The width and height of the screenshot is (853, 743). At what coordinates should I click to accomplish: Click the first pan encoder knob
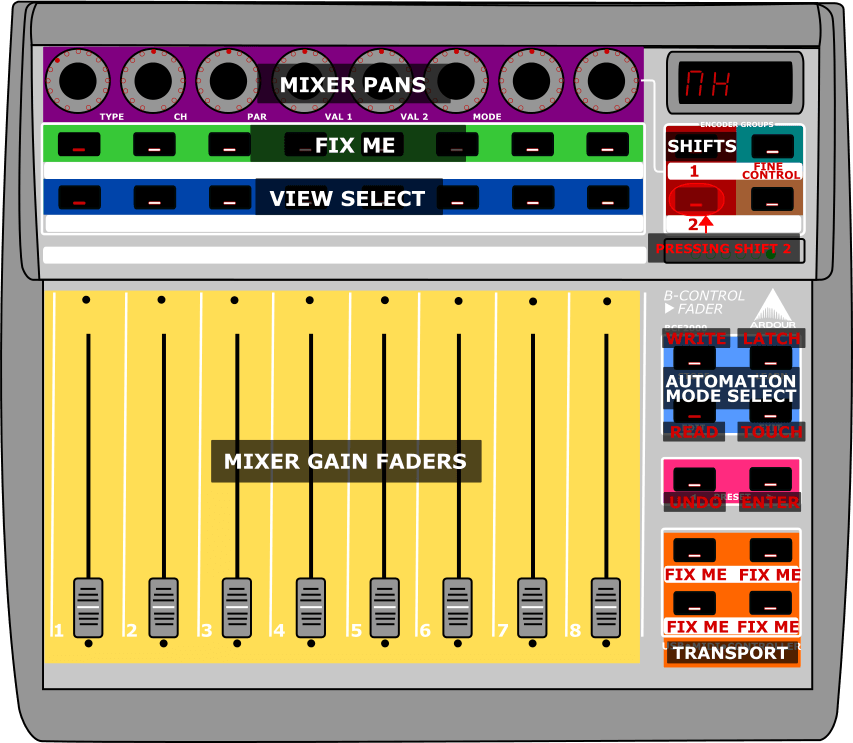pyautogui.click(x=77, y=81)
